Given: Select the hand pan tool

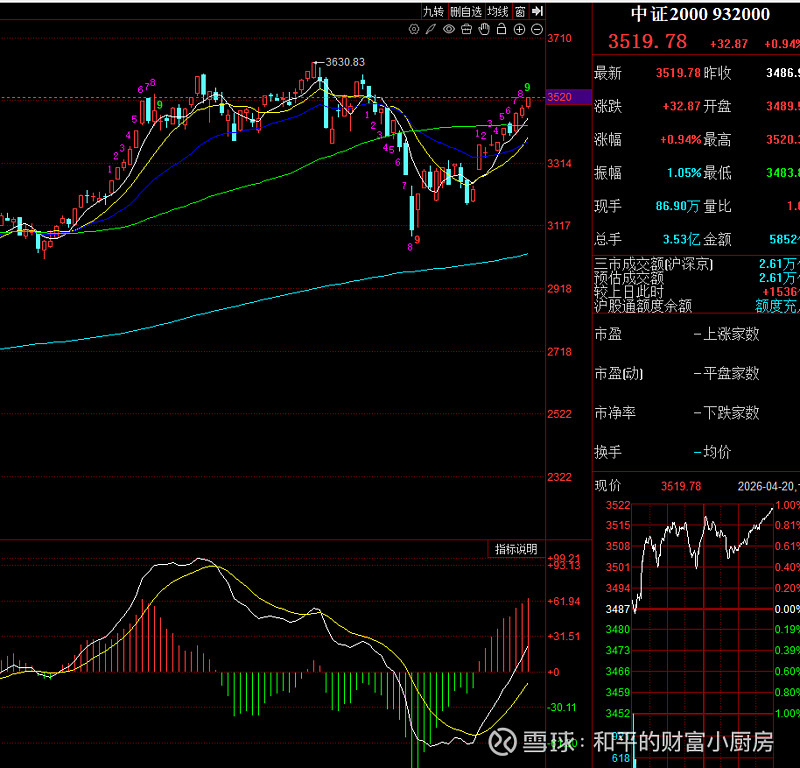Looking at the screenshot, I should pyautogui.click(x=484, y=30).
